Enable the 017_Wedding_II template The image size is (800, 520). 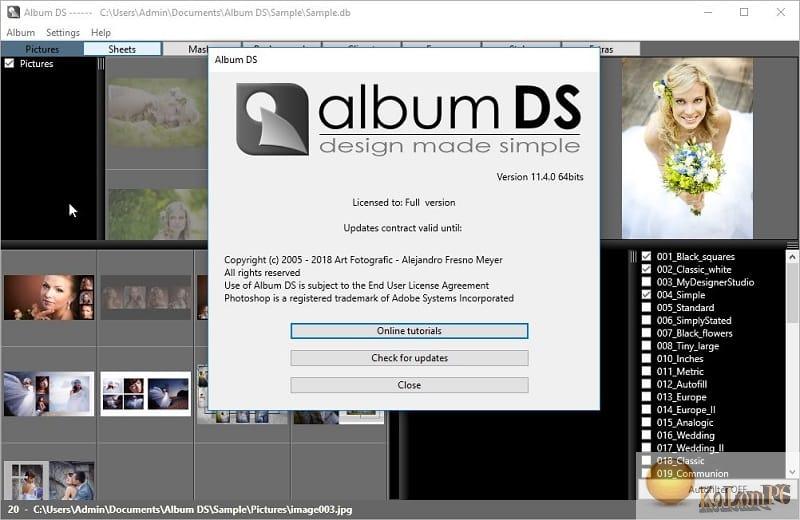point(646,448)
